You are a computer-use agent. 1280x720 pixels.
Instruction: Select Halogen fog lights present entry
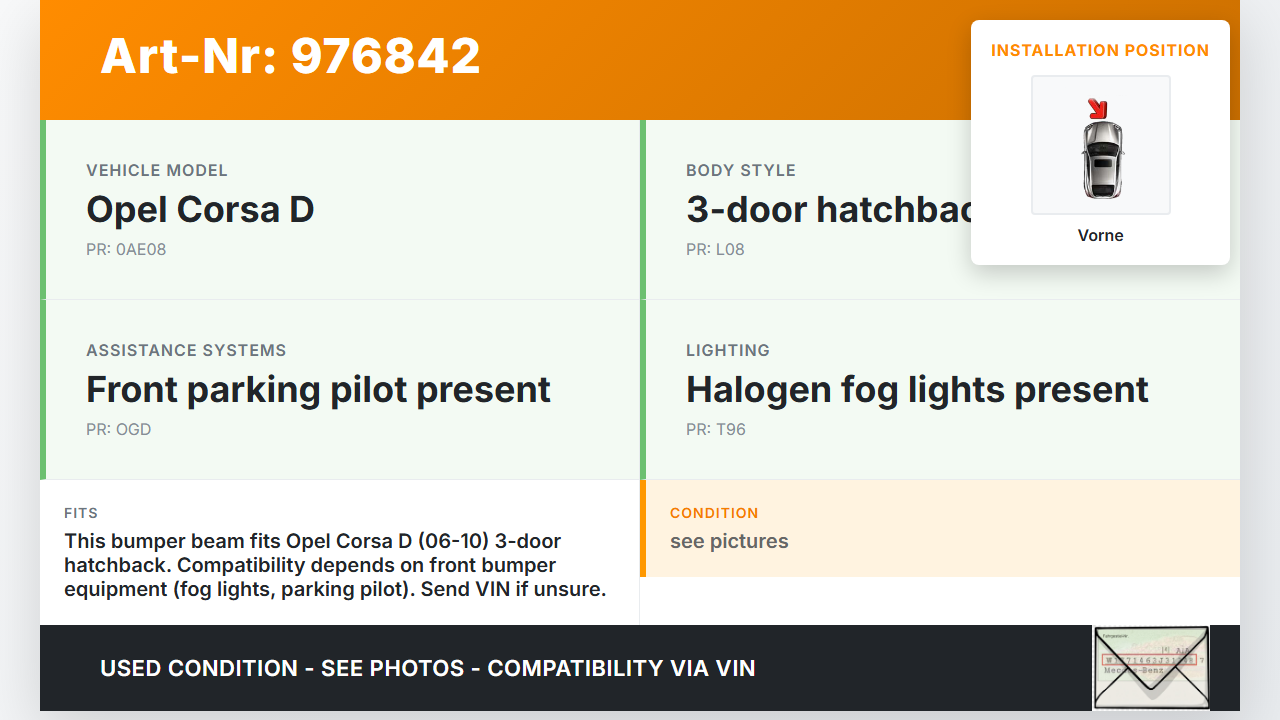pyautogui.click(x=917, y=390)
